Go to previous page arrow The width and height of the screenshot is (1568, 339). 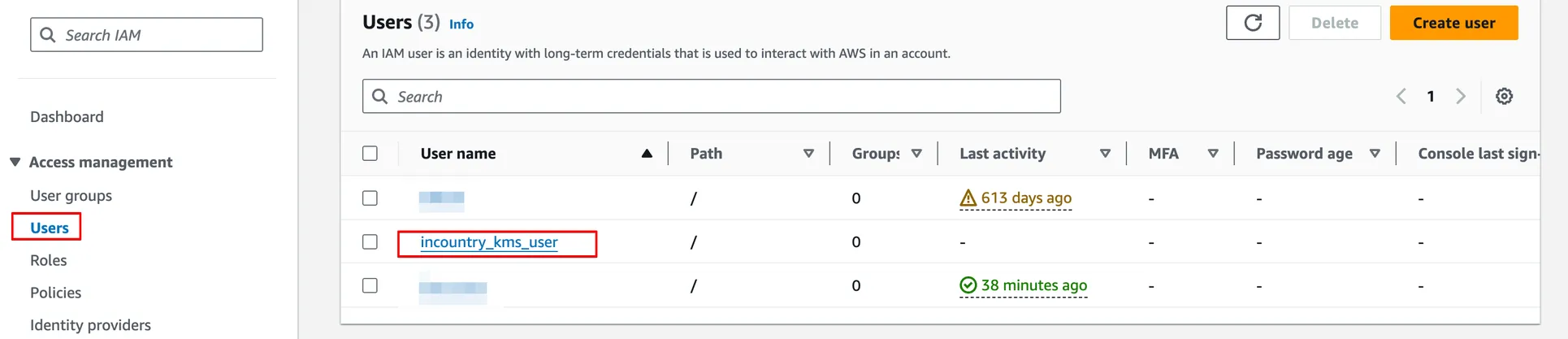tap(1401, 96)
